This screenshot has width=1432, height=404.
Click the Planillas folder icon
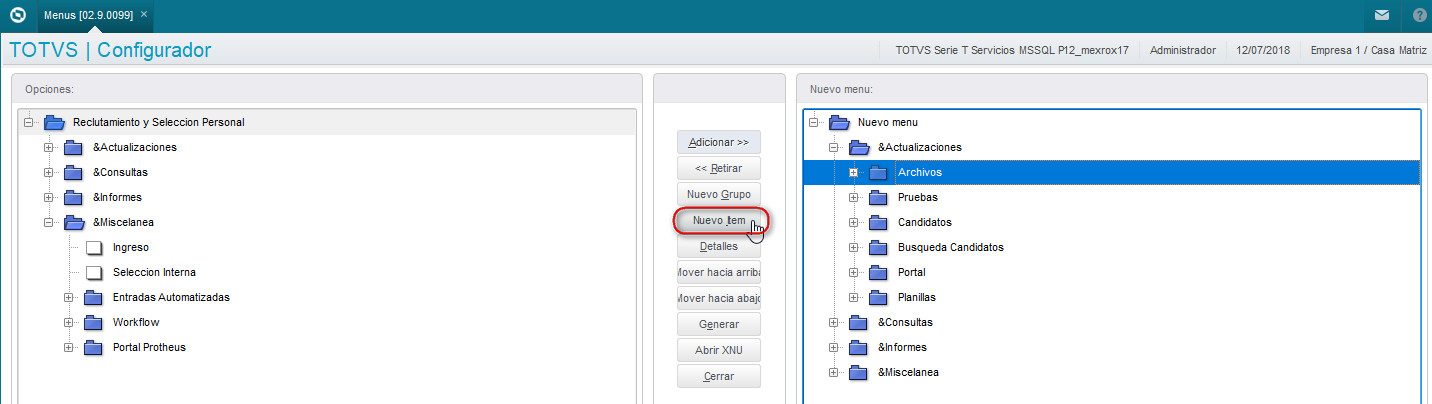click(x=879, y=297)
